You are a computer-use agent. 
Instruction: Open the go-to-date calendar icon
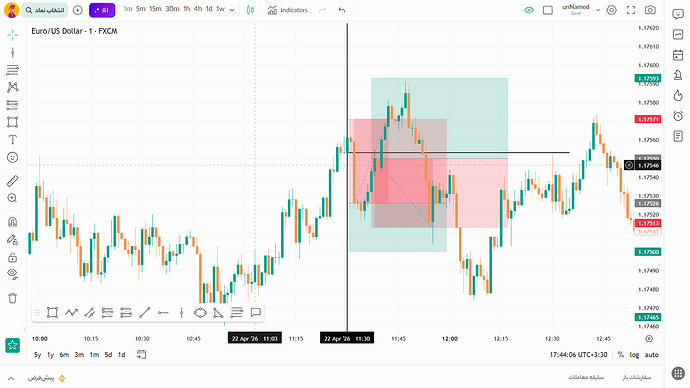click(x=141, y=355)
